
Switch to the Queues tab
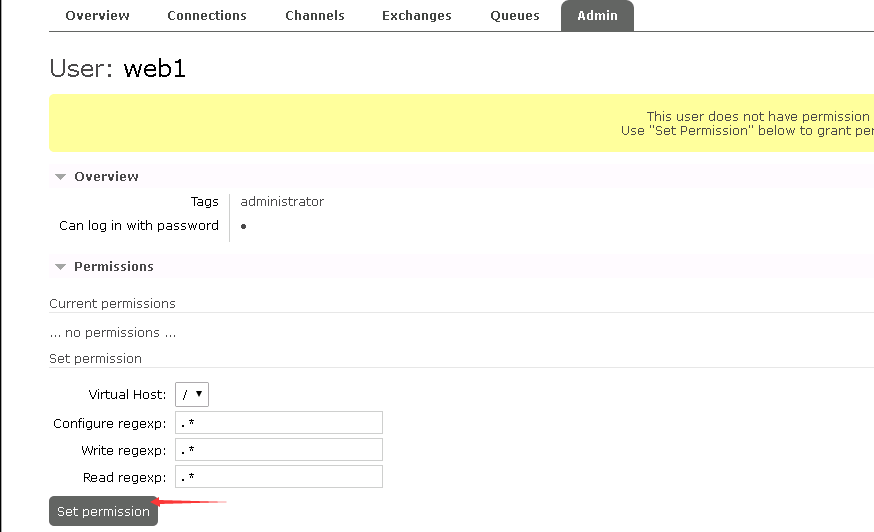514,16
